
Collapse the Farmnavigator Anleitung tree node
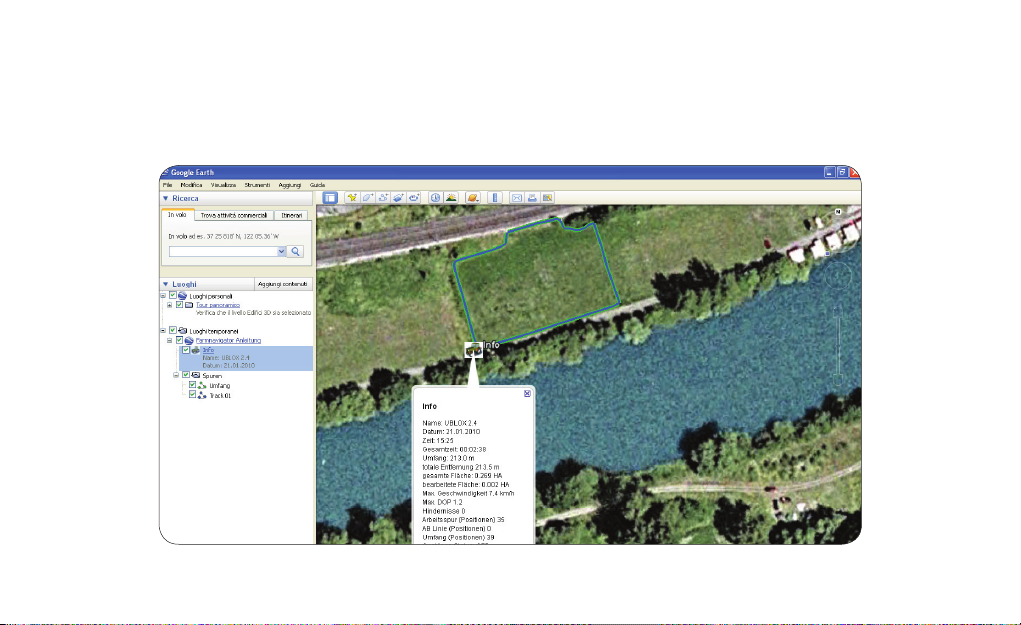click(170, 340)
